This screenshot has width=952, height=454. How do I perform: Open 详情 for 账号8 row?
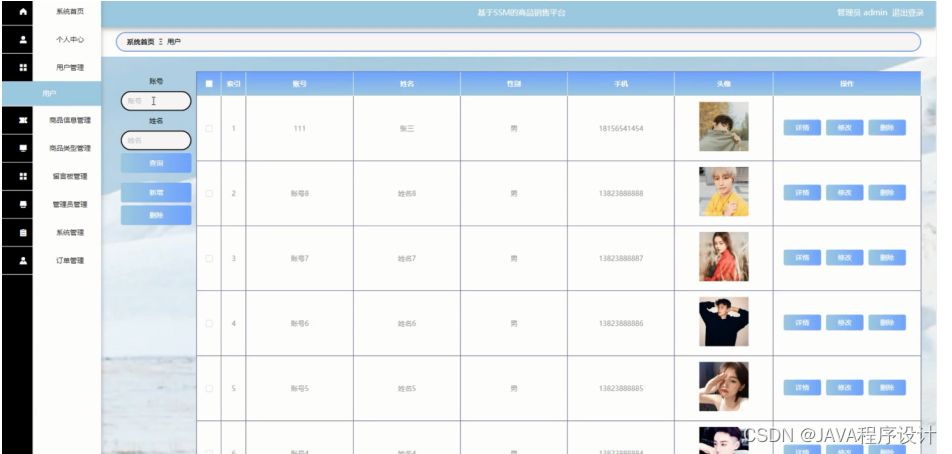click(802, 192)
